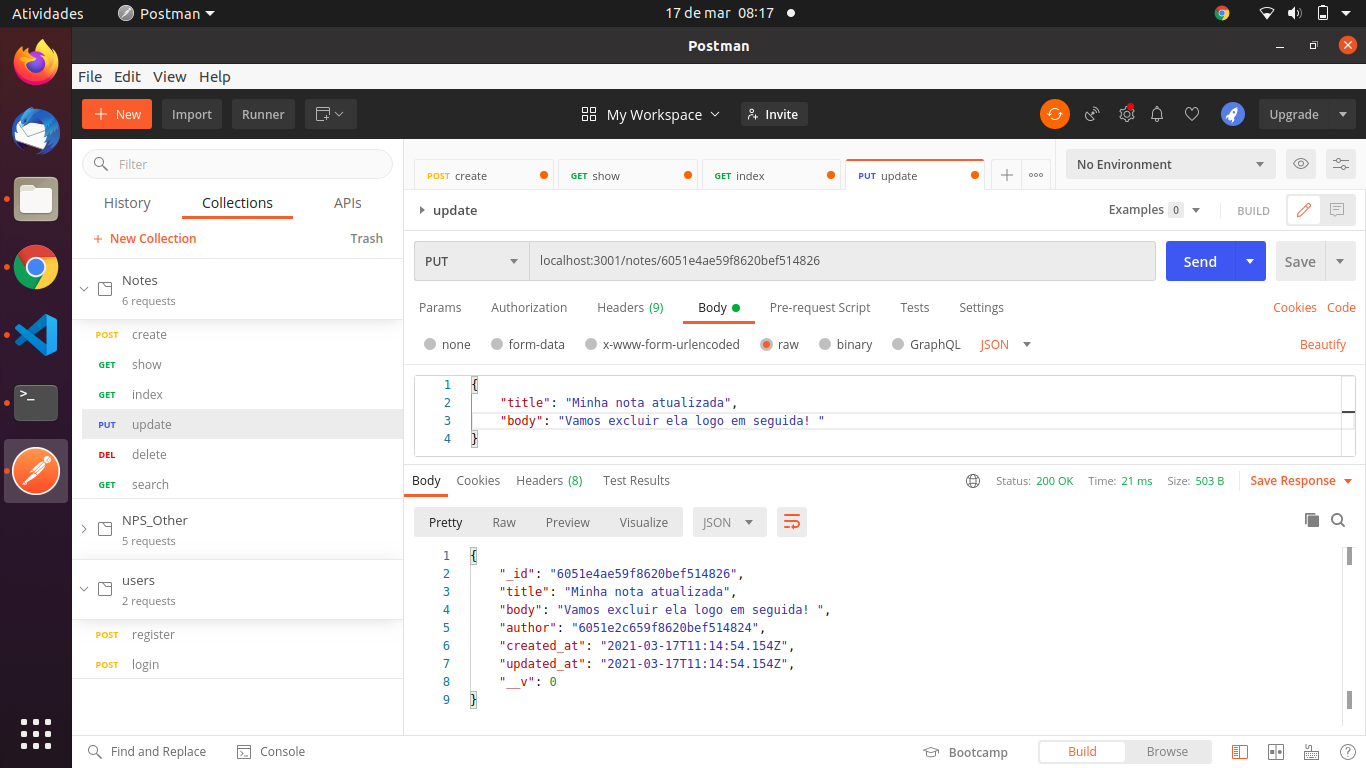
Task: Expand the NPS_Other collection
Action: (x=85, y=529)
